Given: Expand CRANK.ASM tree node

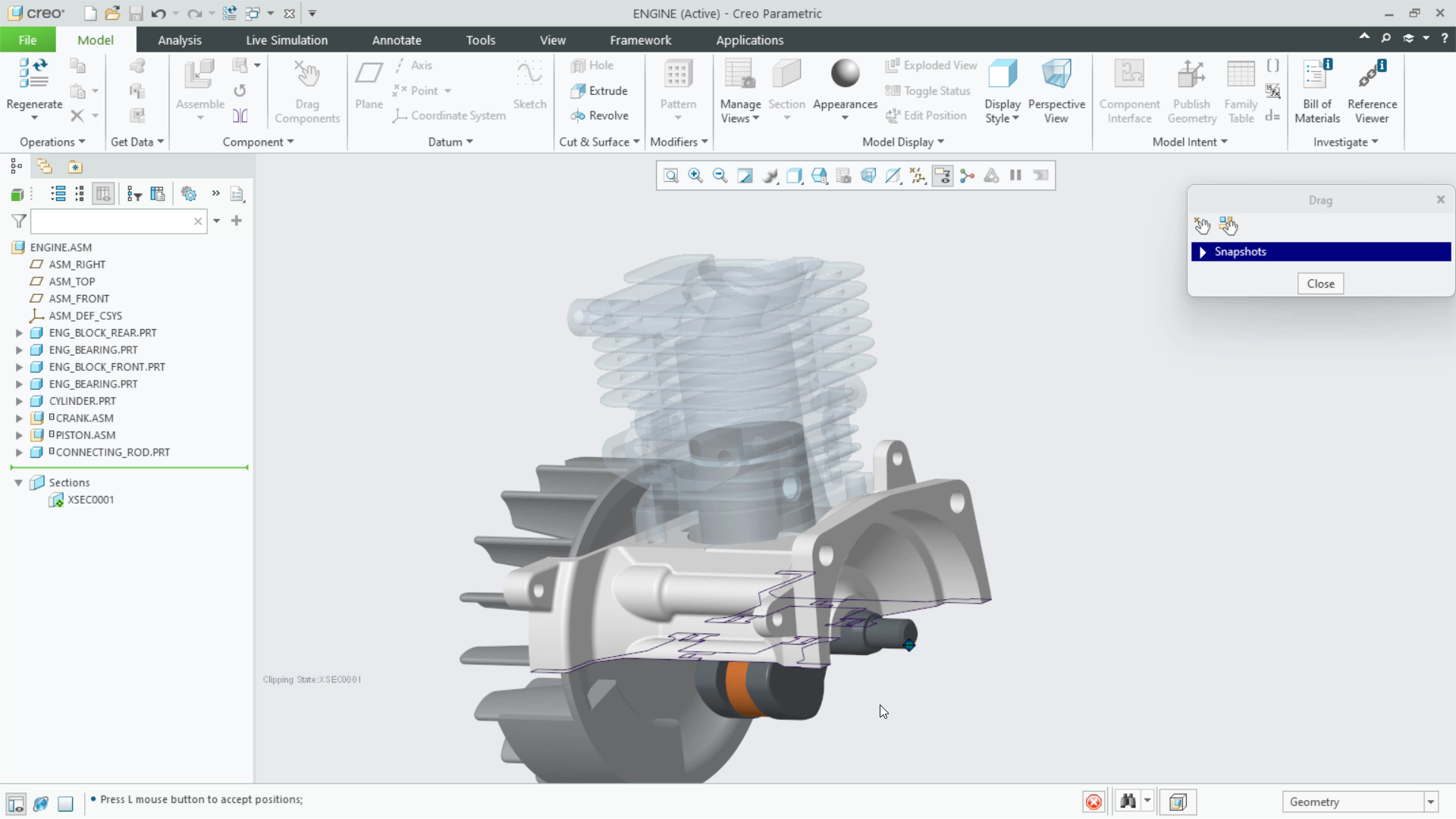Looking at the screenshot, I should (x=19, y=419).
